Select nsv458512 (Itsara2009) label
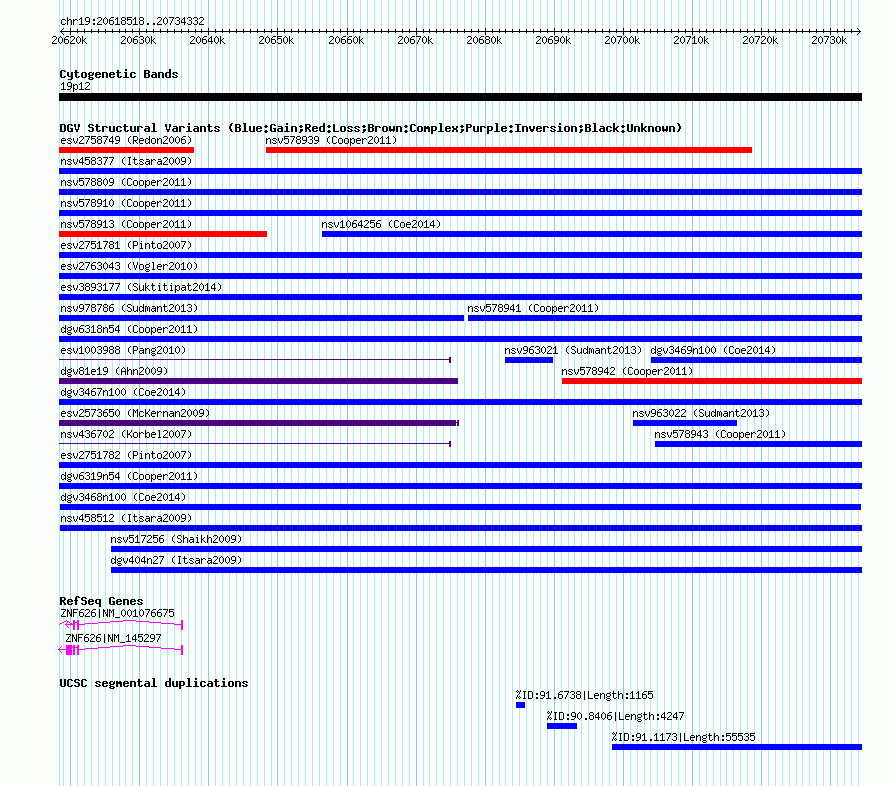 tap(126, 518)
